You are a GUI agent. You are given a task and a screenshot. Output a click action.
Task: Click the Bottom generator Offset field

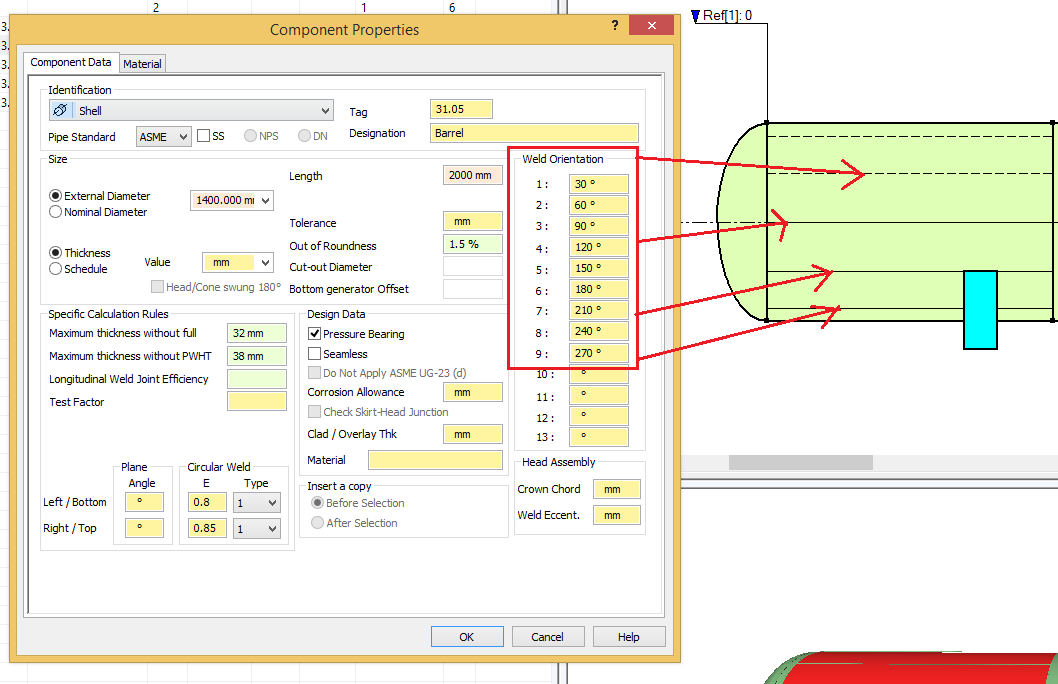(x=472, y=289)
